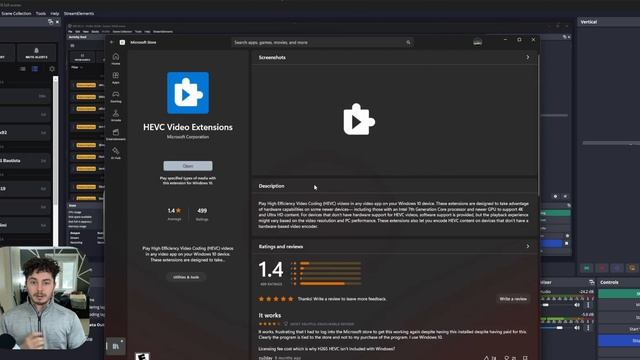640x360 pixels.
Task: Click the 'Description' section heading
Action: pyautogui.click(x=271, y=186)
